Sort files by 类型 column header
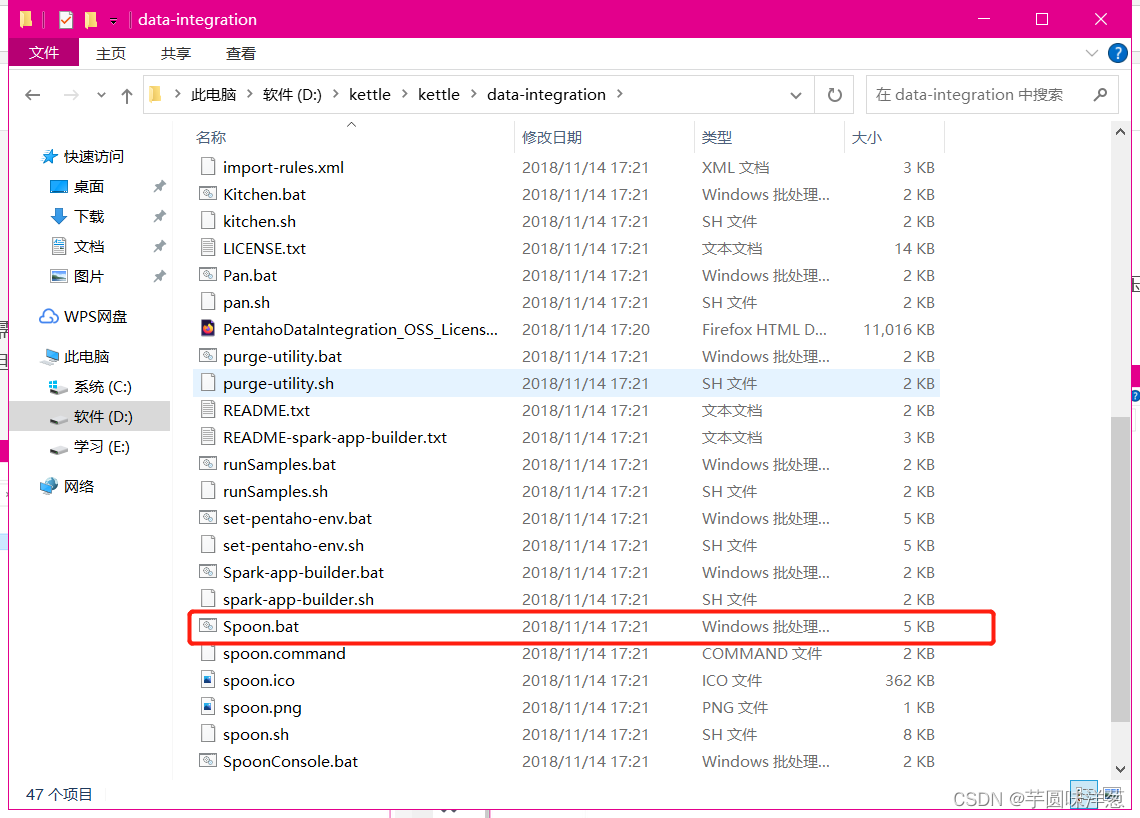This screenshot has height=818, width=1140. click(717, 137)
